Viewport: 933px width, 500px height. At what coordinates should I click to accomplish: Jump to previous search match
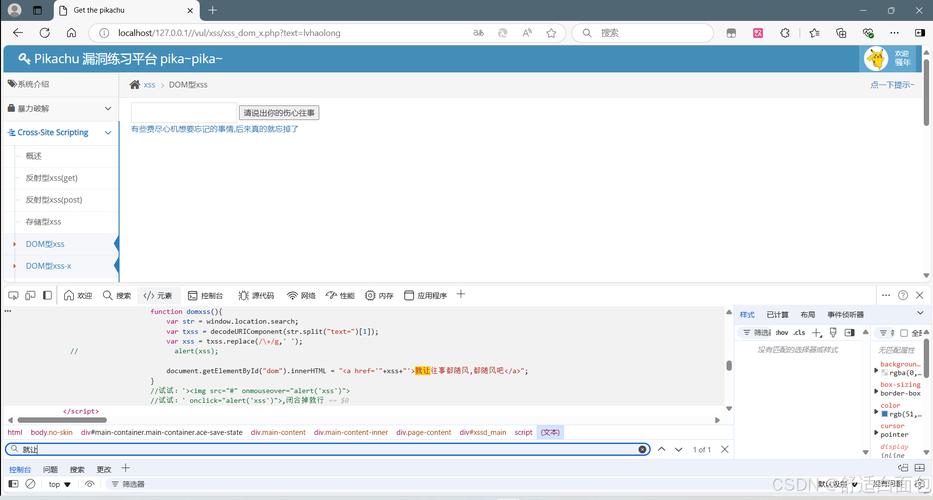click(x=662, y=449)
